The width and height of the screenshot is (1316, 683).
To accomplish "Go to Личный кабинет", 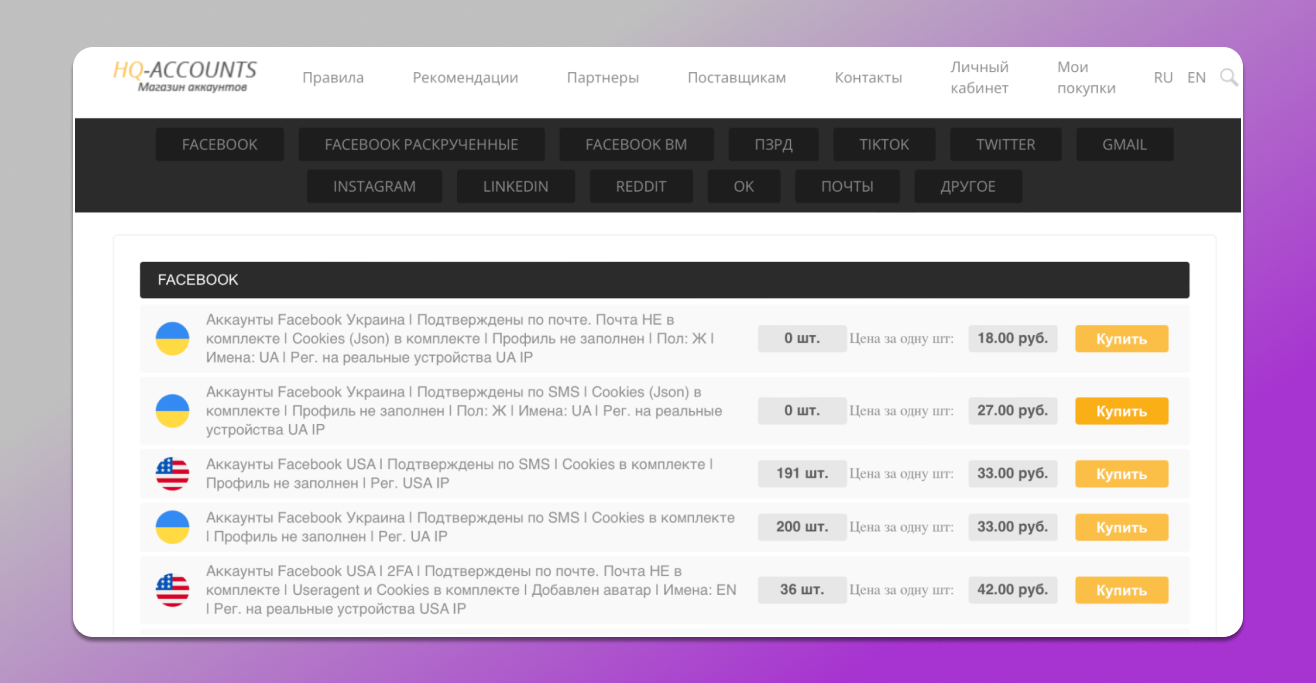I will [x=979, y=77].
